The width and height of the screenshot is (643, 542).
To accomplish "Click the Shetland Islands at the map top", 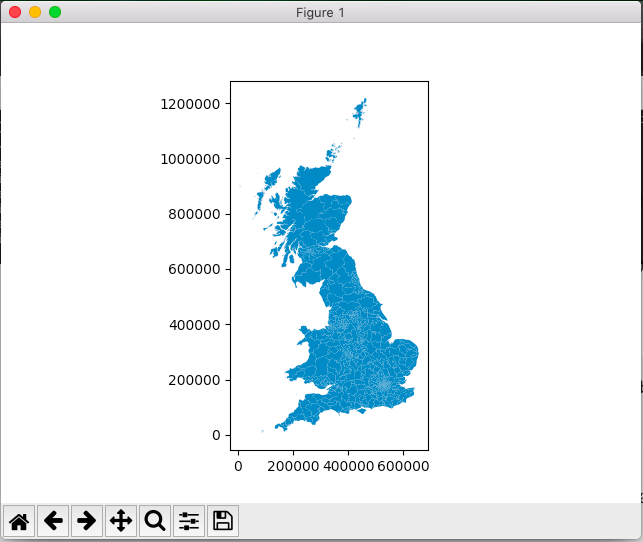I will point(360,112).
